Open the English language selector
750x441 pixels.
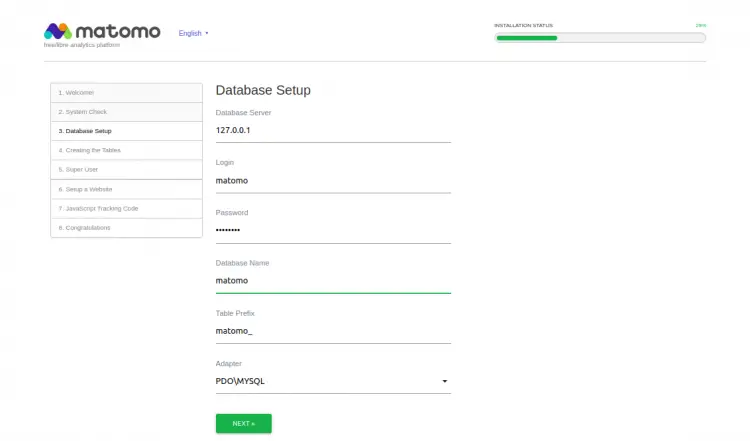[x=193, y=33]
